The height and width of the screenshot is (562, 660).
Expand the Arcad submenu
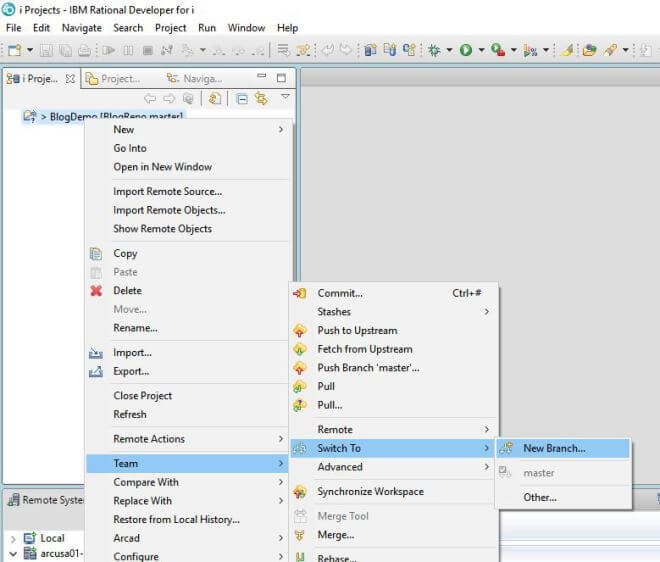[187, 538]
